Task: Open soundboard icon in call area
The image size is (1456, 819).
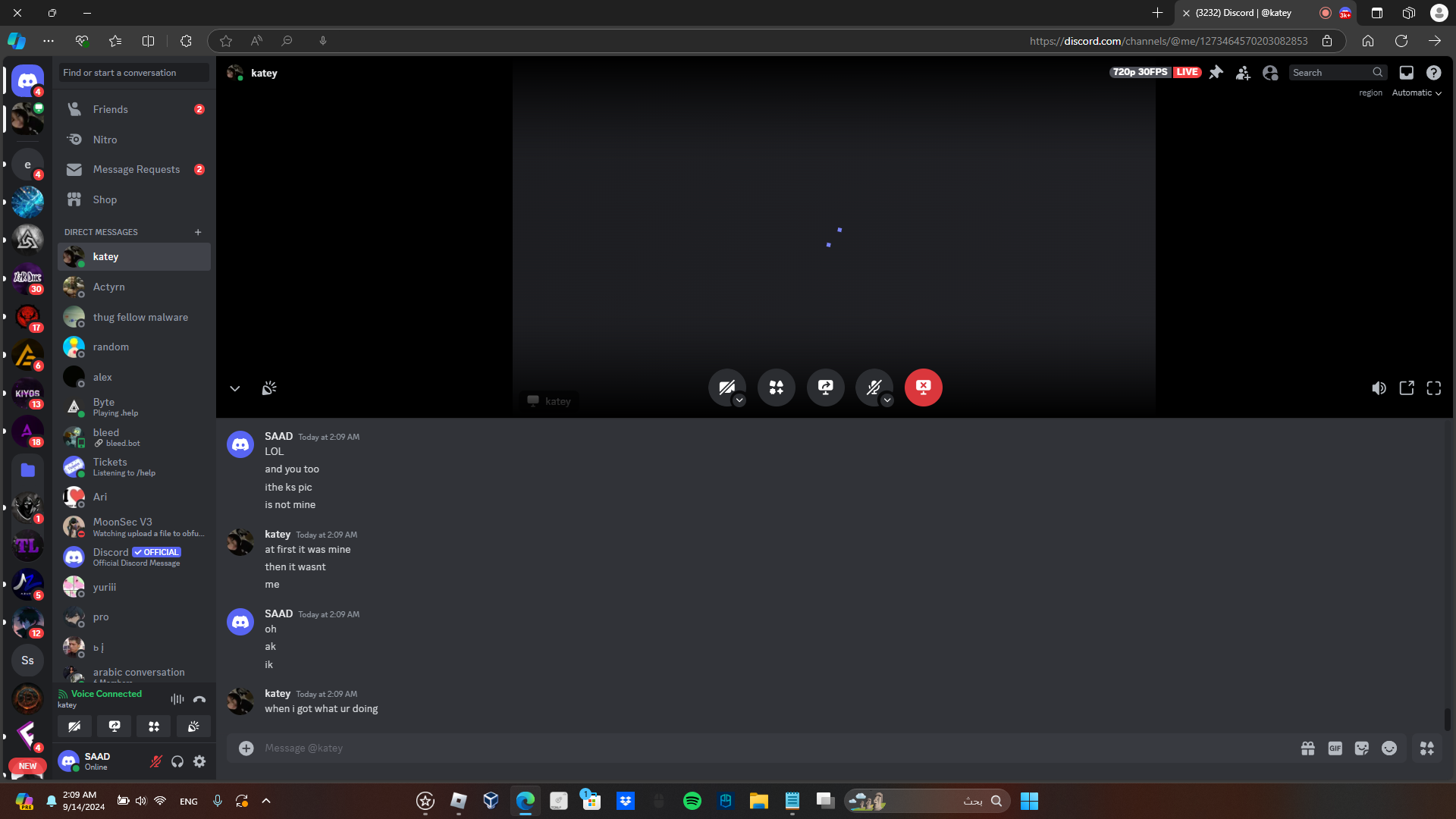Action: 269,388
